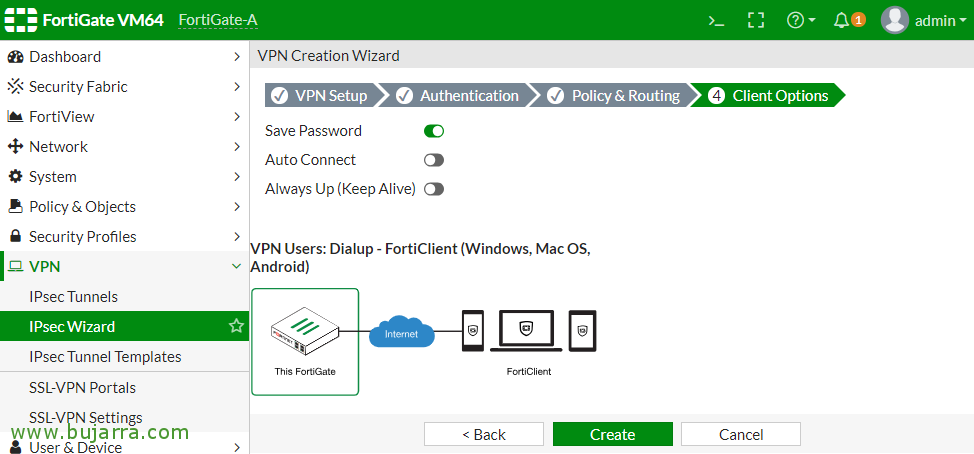This screenshot has width=974, height=454.
Task: Go to Policy & Routing step
Action: click(614, 96)
